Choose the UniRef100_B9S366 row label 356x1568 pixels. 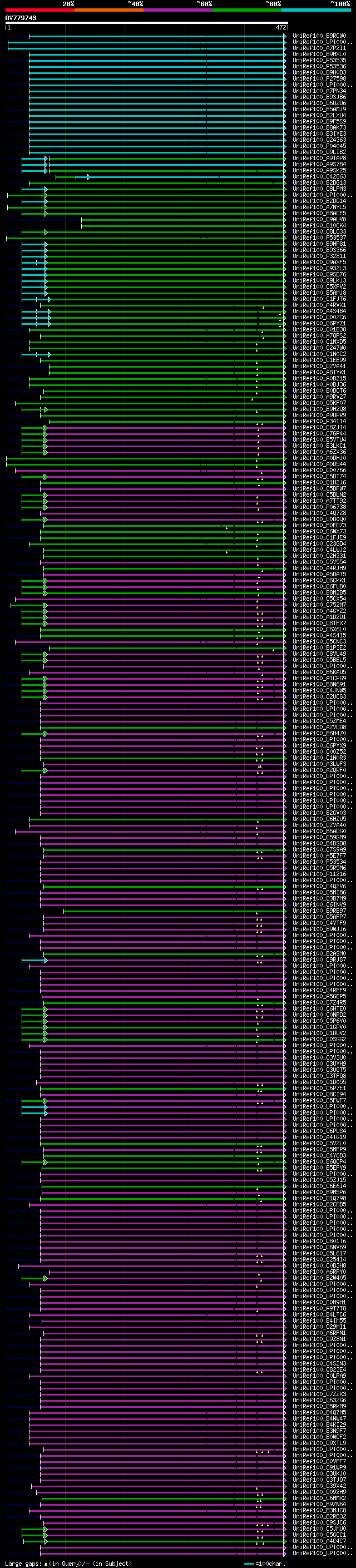tap(319, 250)
